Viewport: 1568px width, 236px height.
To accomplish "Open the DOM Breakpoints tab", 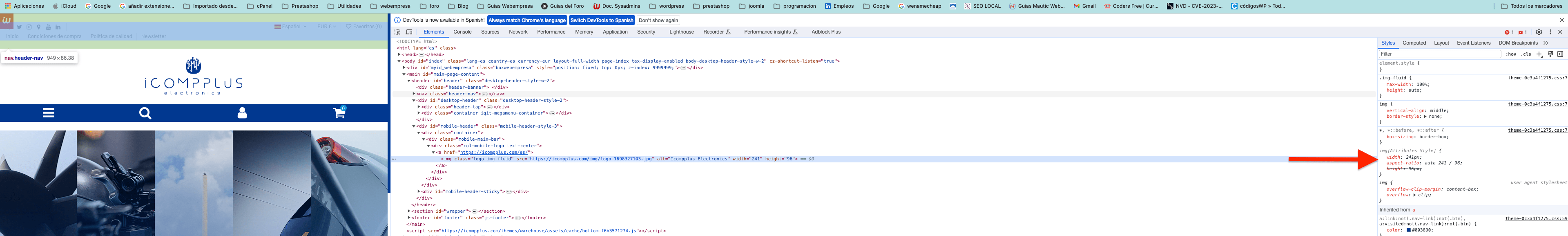I will tap(1518, 43).
